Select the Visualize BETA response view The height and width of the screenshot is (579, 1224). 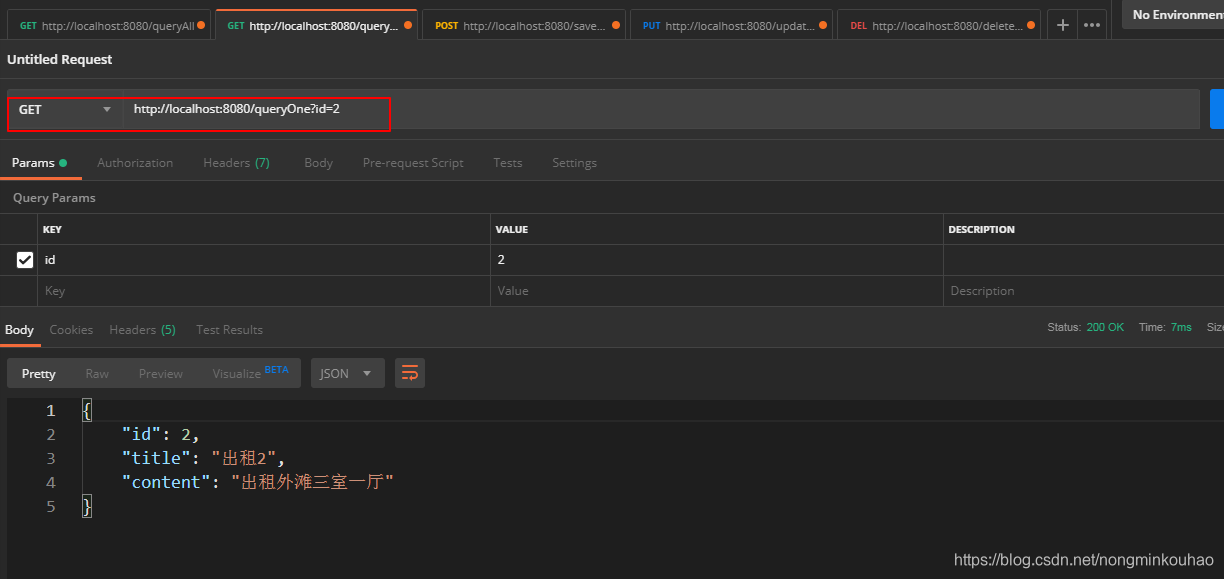point(250,373)
